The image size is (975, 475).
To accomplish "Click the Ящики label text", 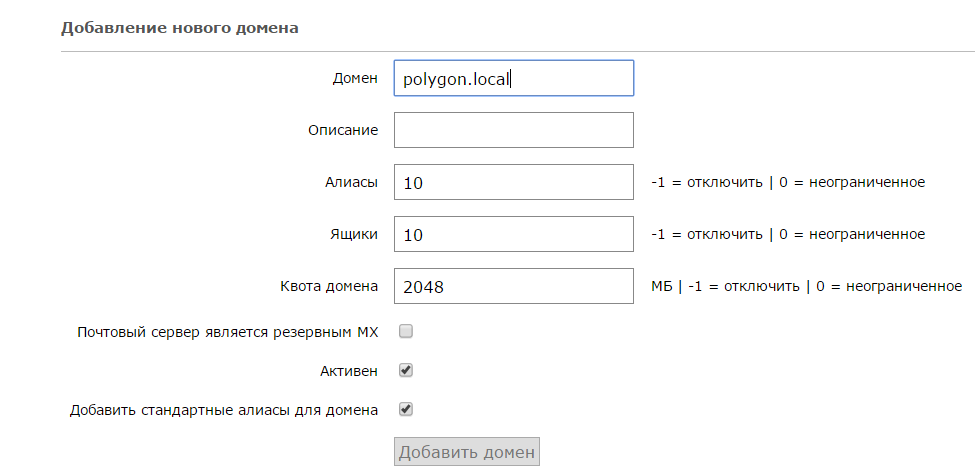I will pyautogui.click(x=354, y=234).
